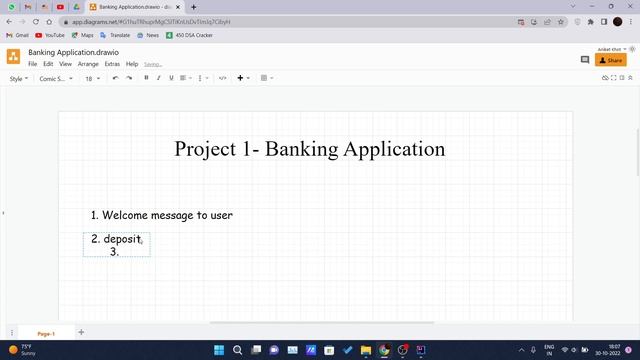Open a new browser tab
Viewport: 640px width, 360px height.
click(193, 7)
